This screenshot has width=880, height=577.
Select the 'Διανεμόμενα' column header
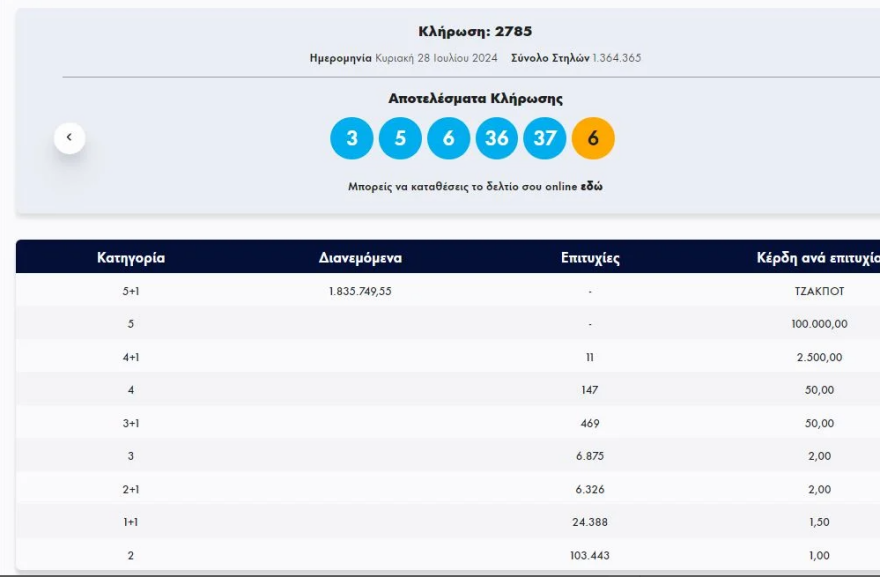pos(360,258)
